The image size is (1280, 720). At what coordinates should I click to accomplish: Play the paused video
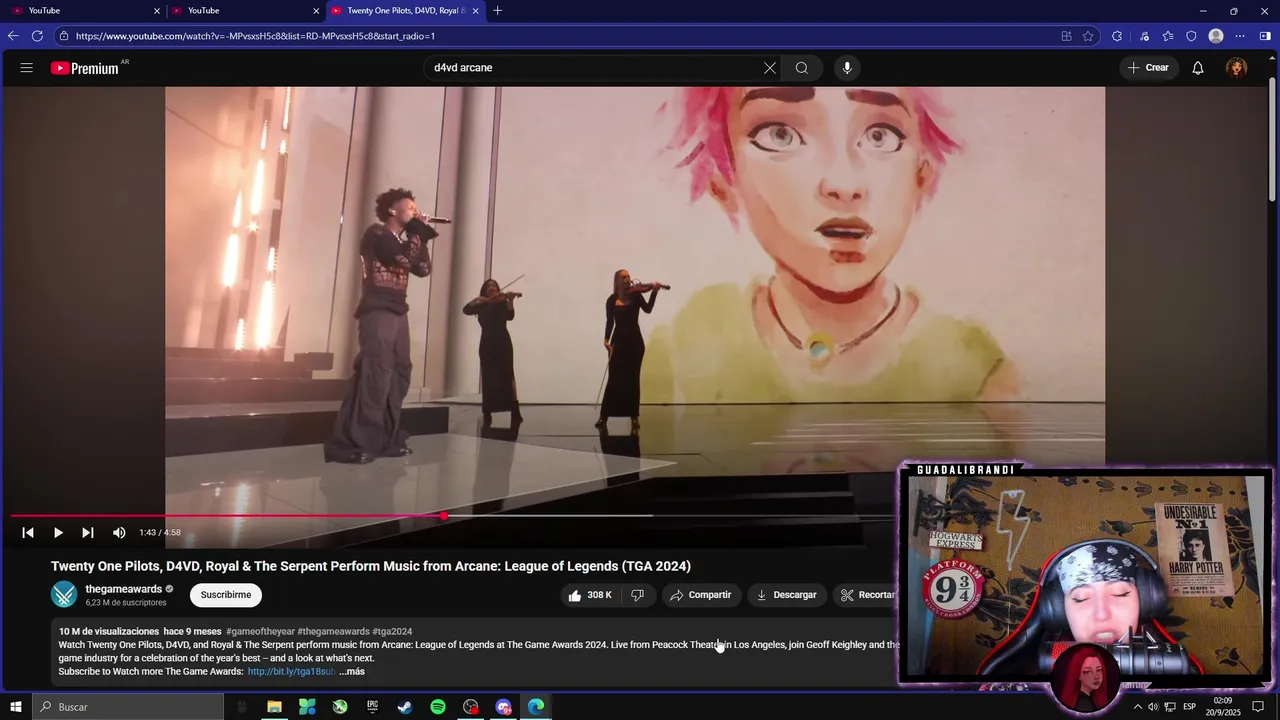click(58, 533)
